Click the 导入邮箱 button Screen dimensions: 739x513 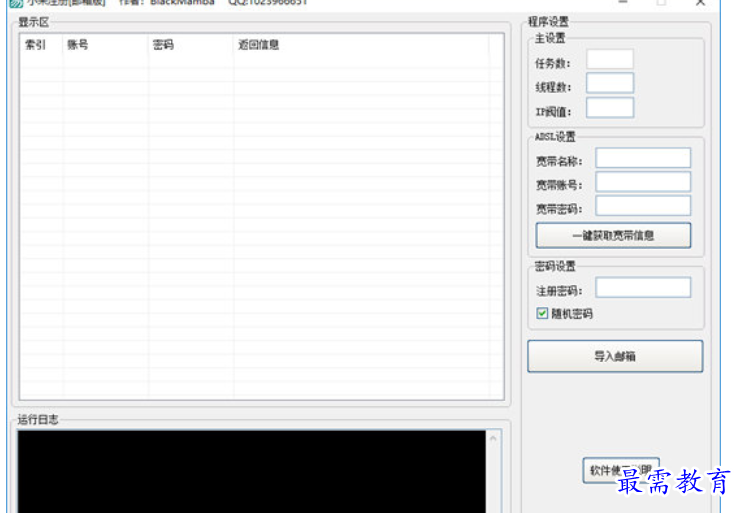point(615,356)
